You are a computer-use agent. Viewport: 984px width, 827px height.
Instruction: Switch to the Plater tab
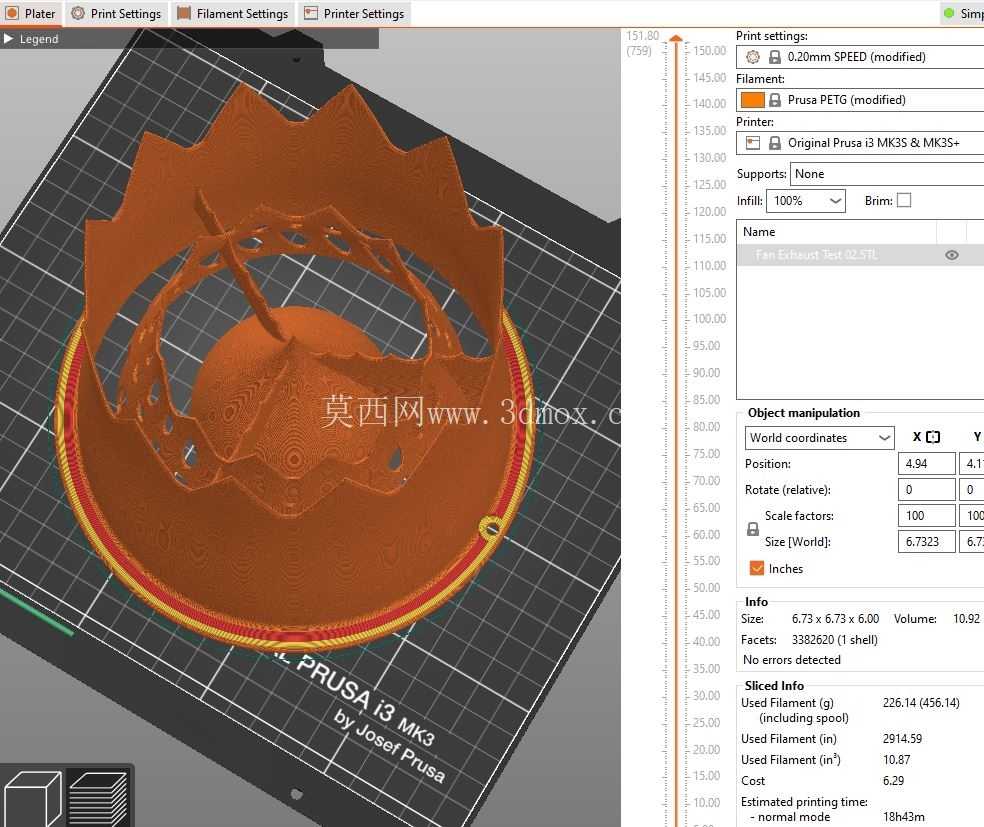click(x=30, y=13)
